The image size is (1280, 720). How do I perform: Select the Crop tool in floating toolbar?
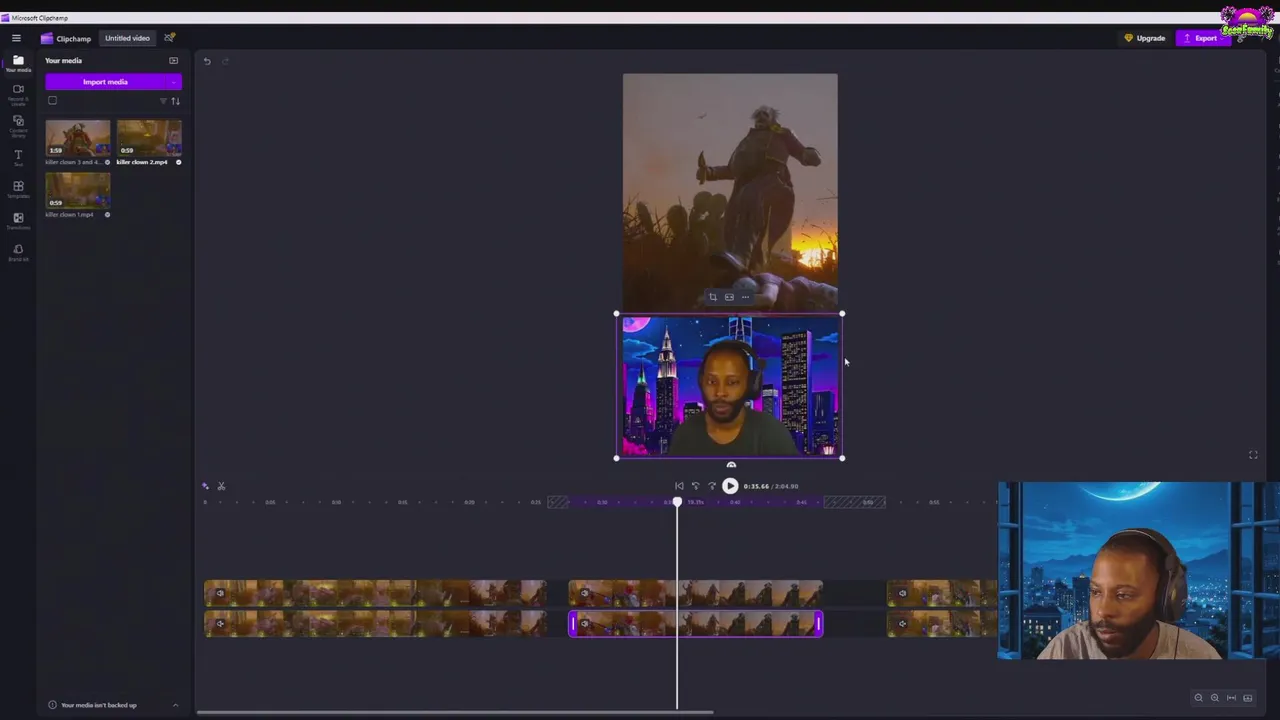713,297
